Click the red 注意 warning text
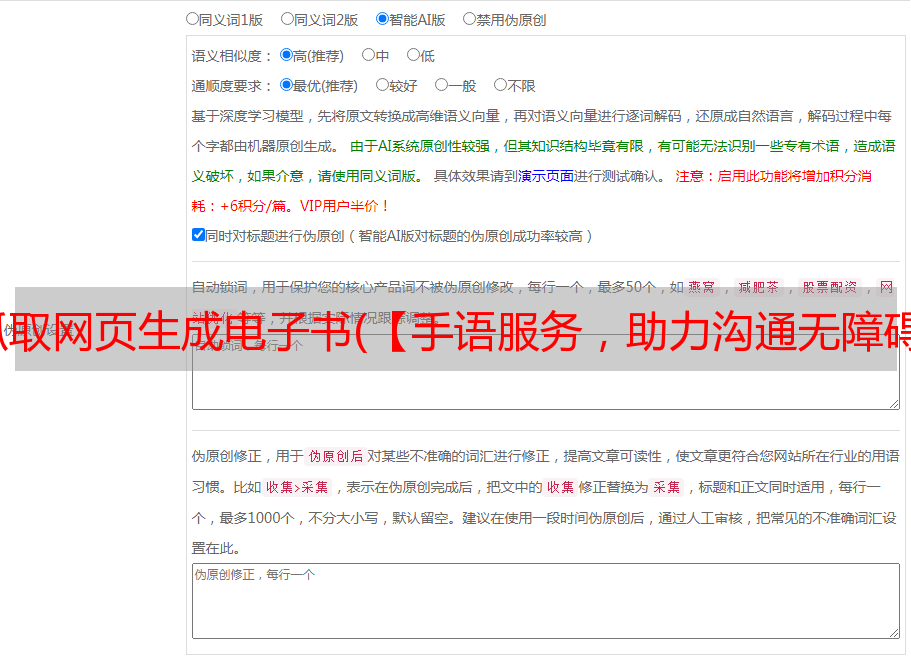 [689, 176]
